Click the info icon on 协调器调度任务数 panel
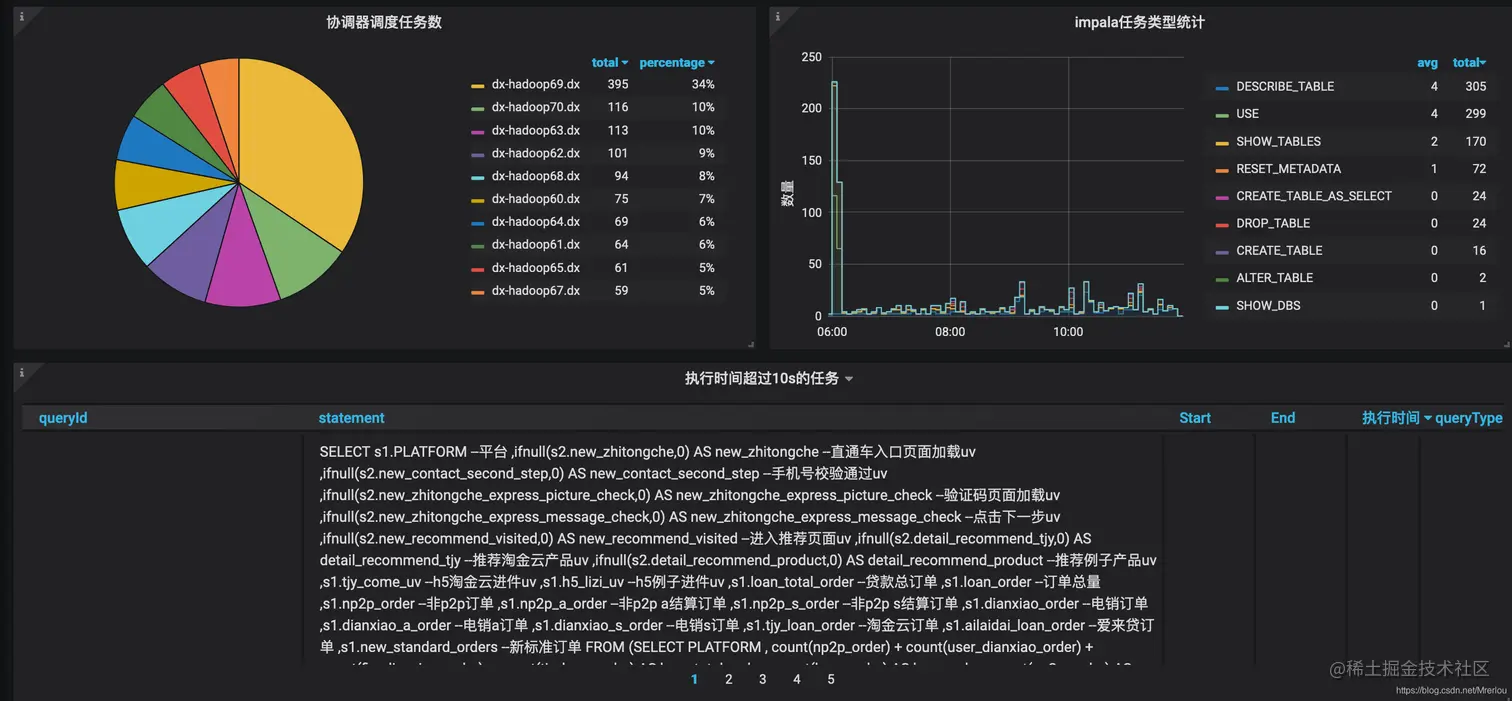 22,16
